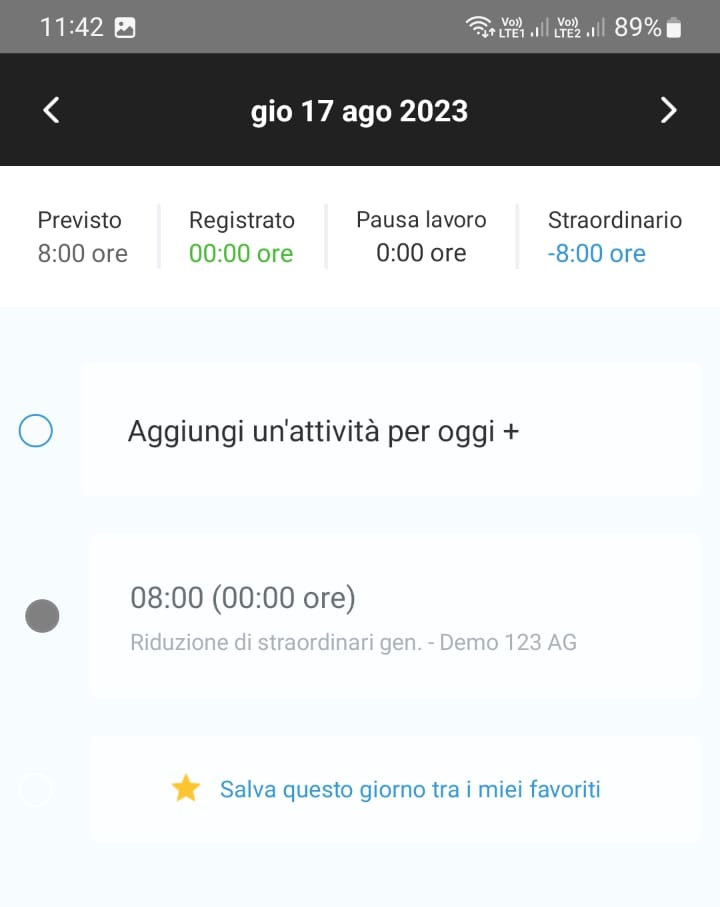Tap the yellow star favorites icon

(x=186, y=788)
